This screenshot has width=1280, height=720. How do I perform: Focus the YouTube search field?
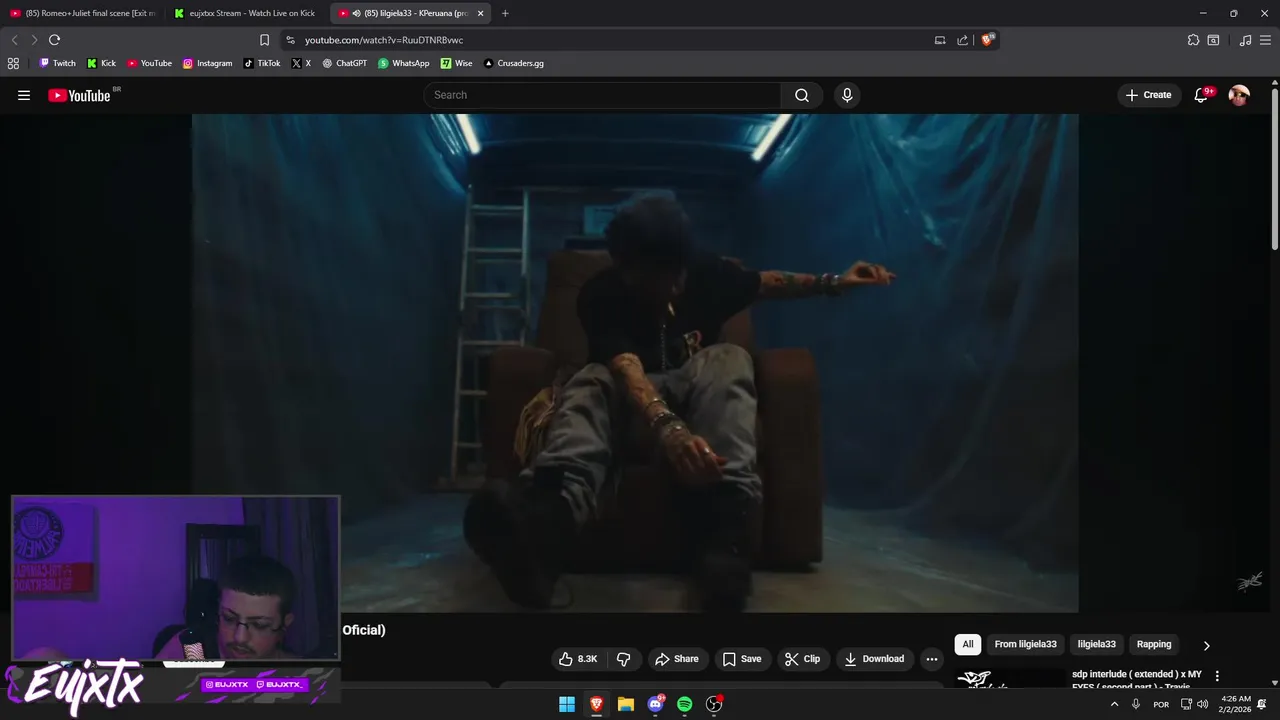[603, 95]
